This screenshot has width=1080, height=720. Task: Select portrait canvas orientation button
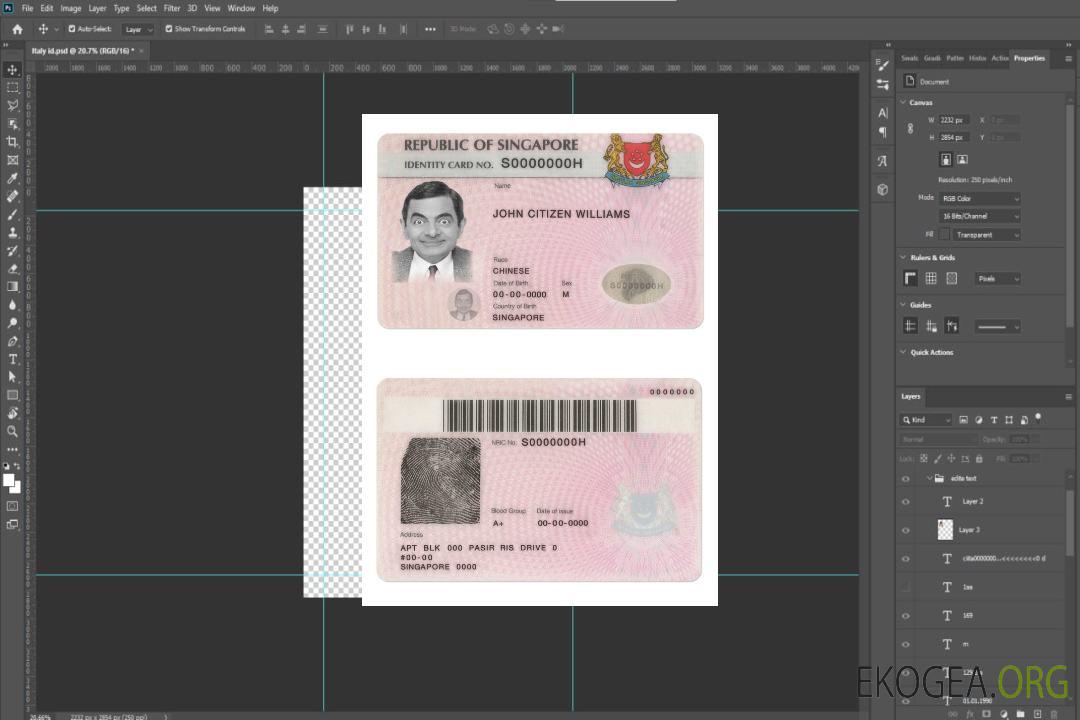coord(946,159)
